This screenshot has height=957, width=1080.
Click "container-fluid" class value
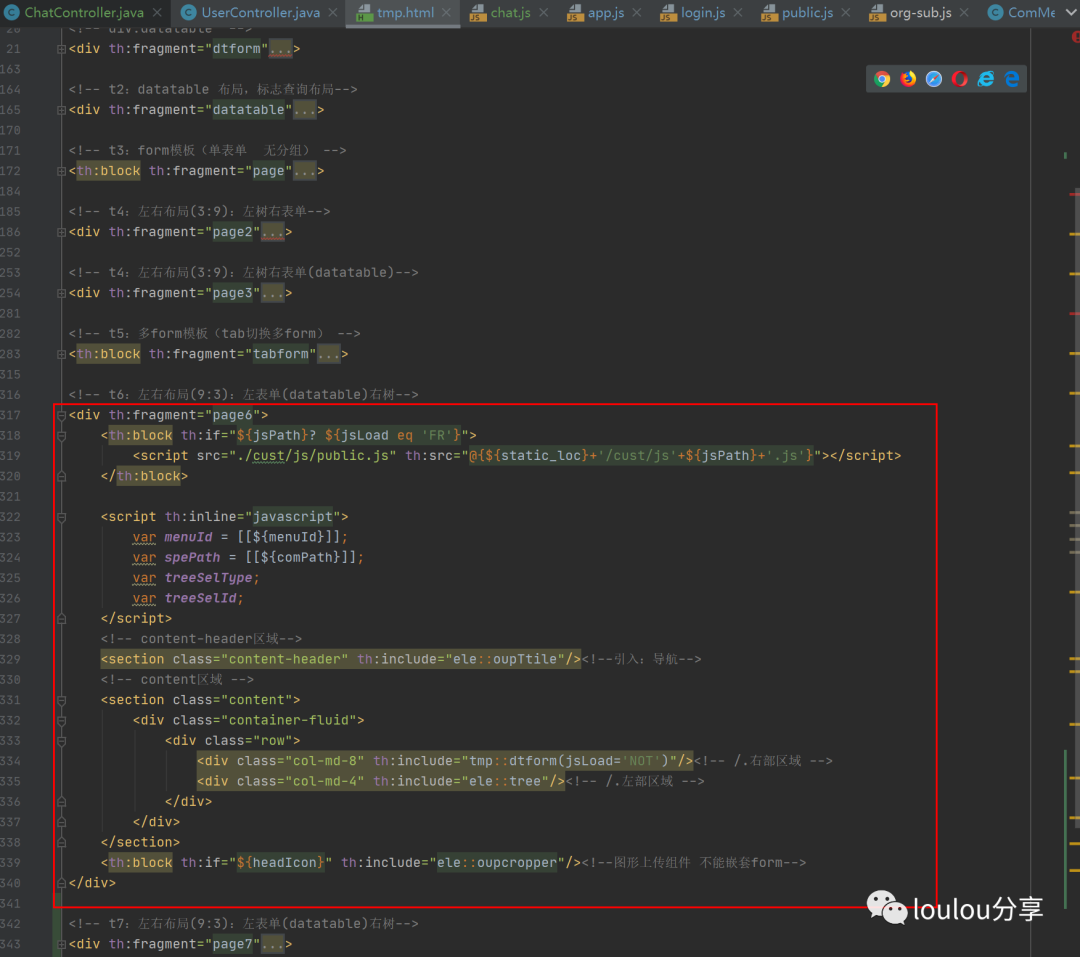pos(292,720)
